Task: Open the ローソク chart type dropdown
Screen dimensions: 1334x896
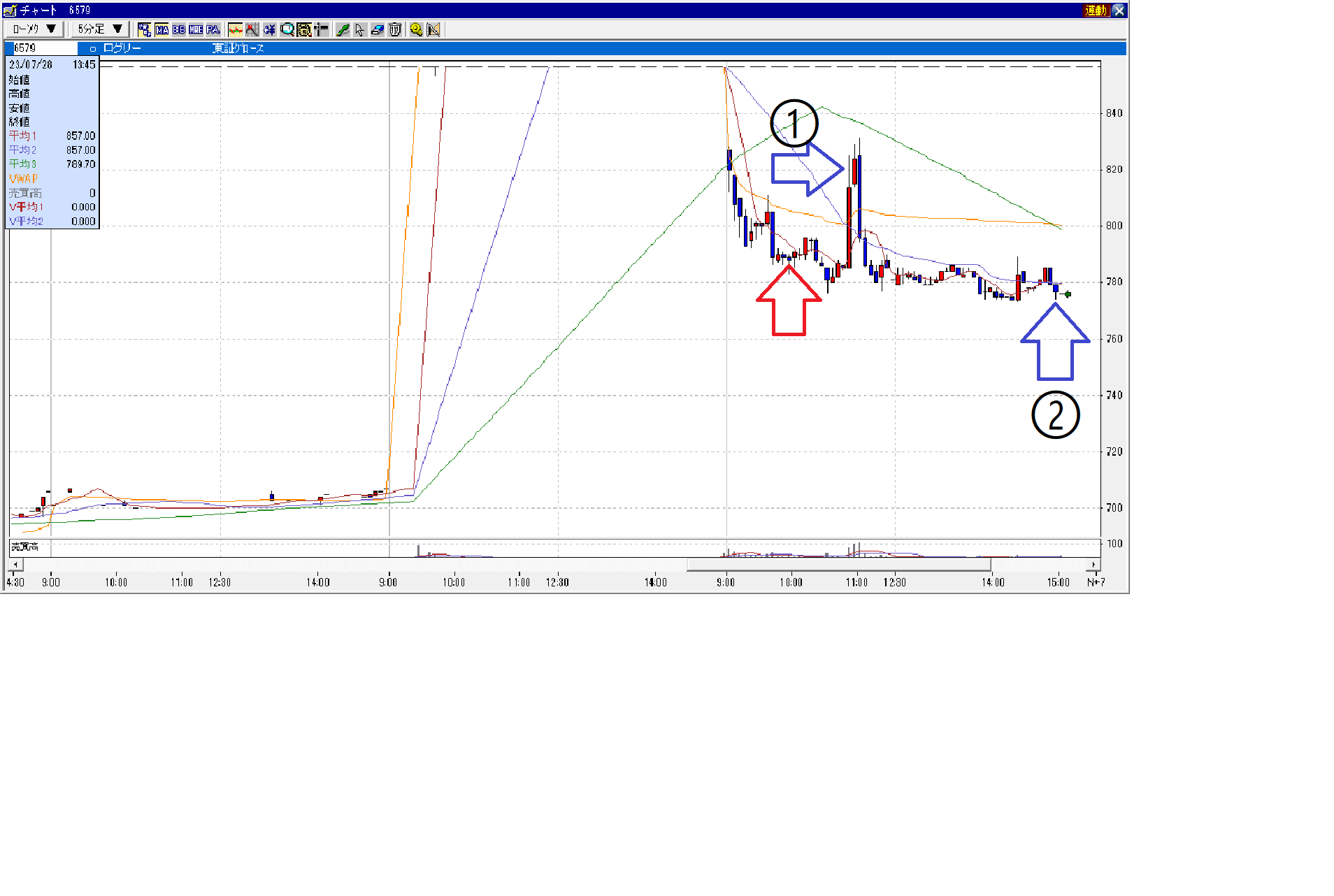Action: pos(34,29)
